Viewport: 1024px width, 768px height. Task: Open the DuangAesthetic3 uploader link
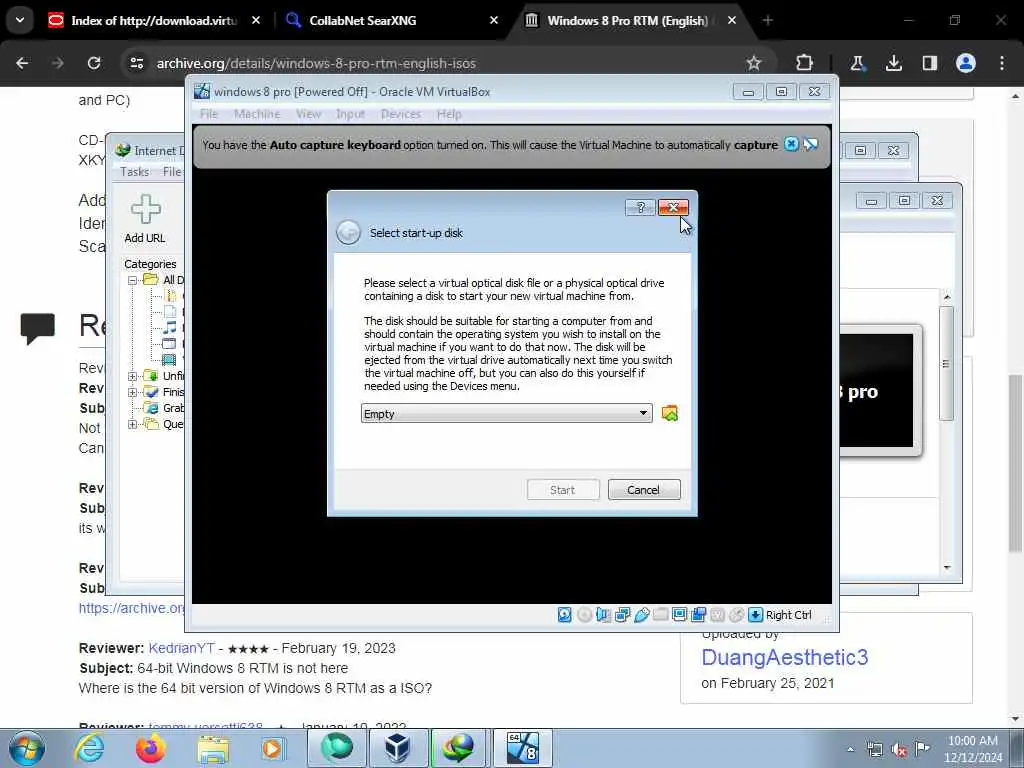tap(785, 657)
